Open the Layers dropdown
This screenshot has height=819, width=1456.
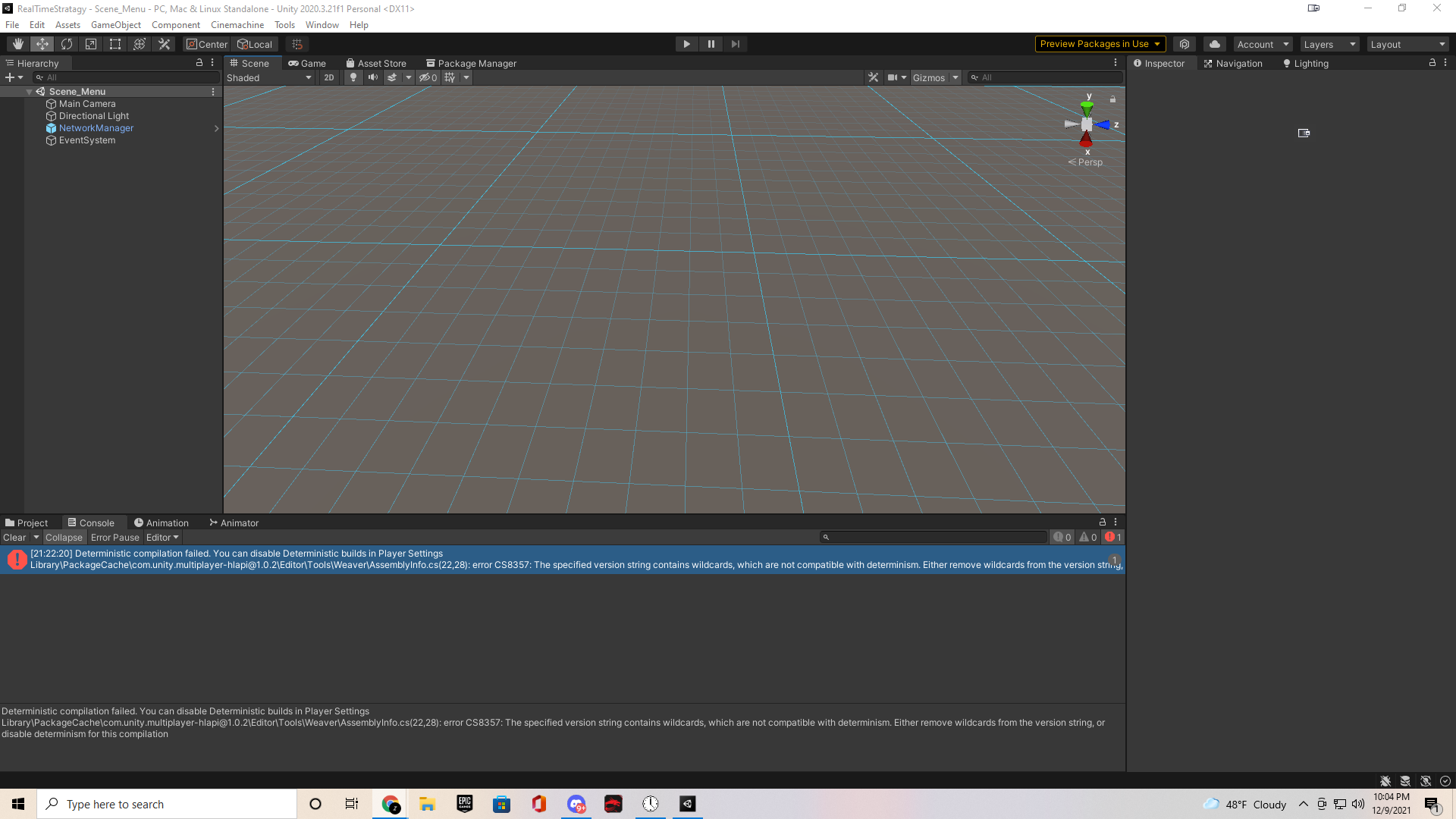tap(1329, 44)
